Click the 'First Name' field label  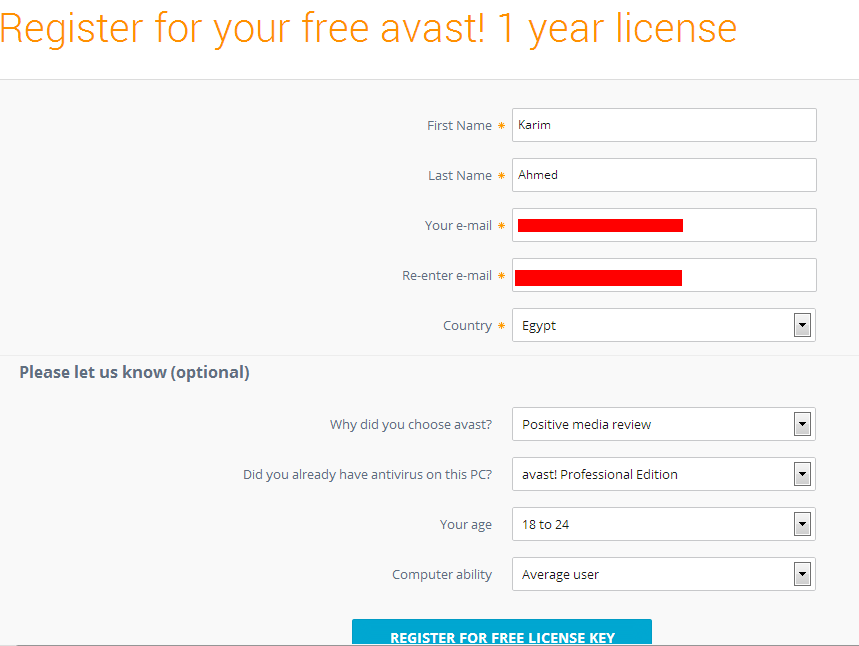coord(459,126)
